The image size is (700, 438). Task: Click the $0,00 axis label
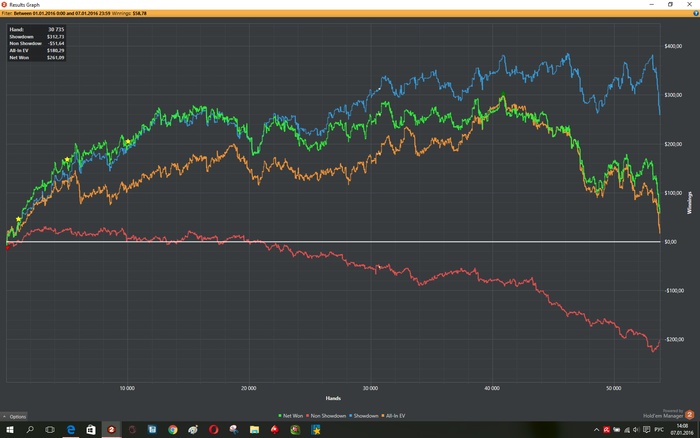coord(671,242)
